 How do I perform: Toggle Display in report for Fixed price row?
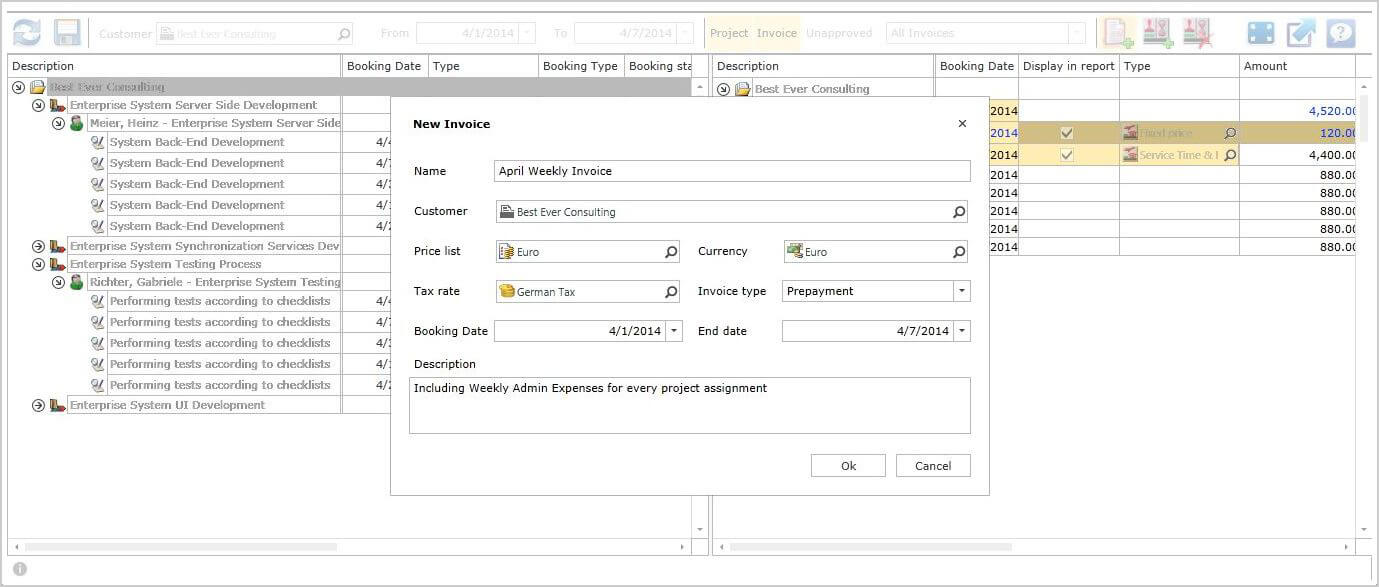(x=1067, y=133)
